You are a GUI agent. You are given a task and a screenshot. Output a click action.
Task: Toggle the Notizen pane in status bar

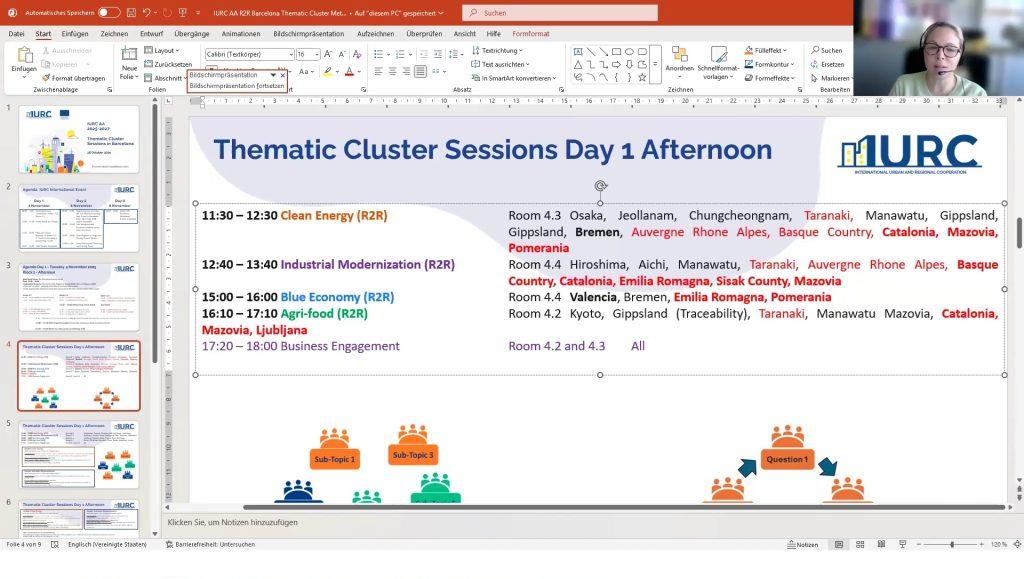[804, 544]
